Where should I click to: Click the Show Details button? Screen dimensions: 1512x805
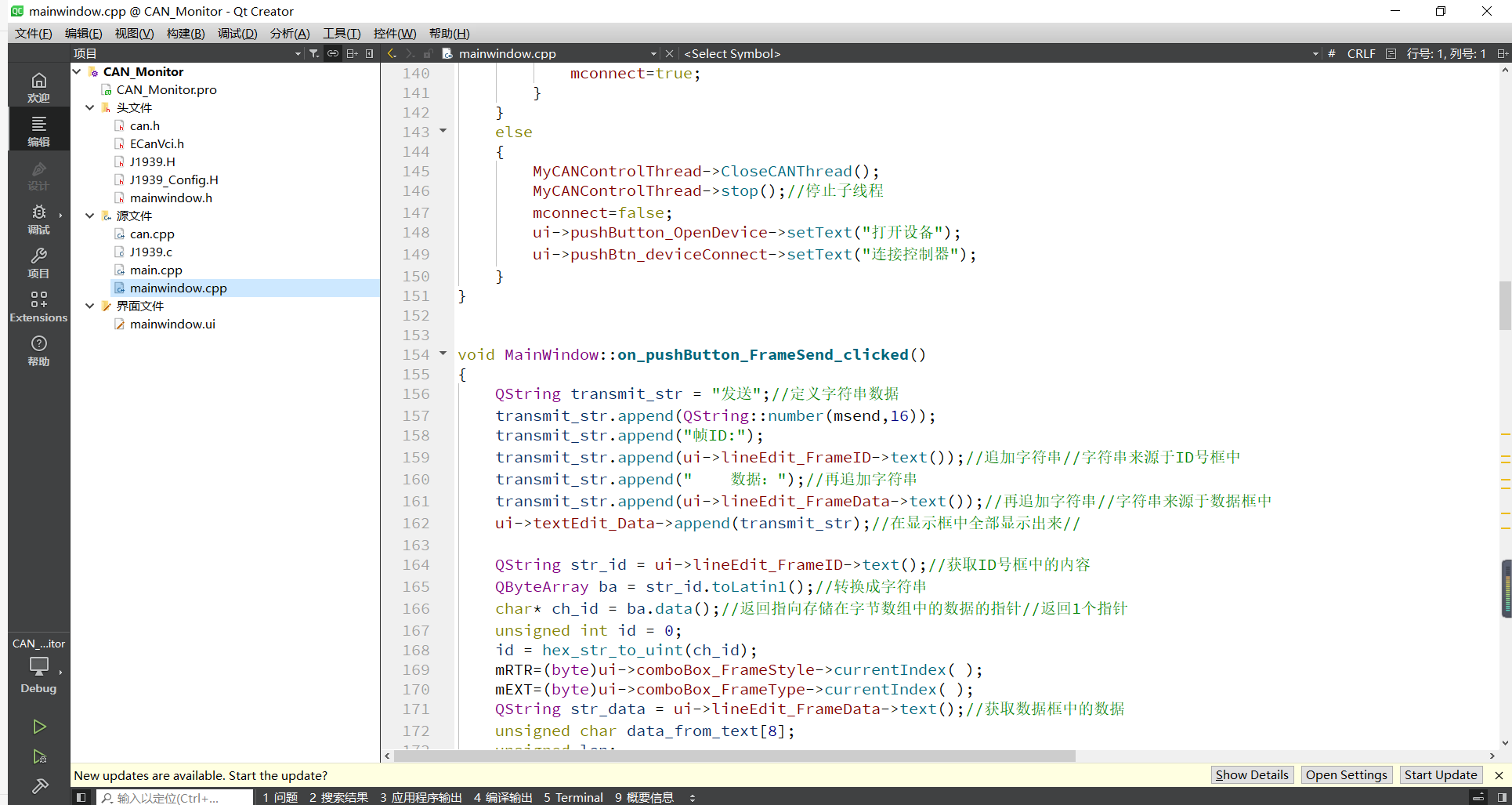click(1251, 774)
